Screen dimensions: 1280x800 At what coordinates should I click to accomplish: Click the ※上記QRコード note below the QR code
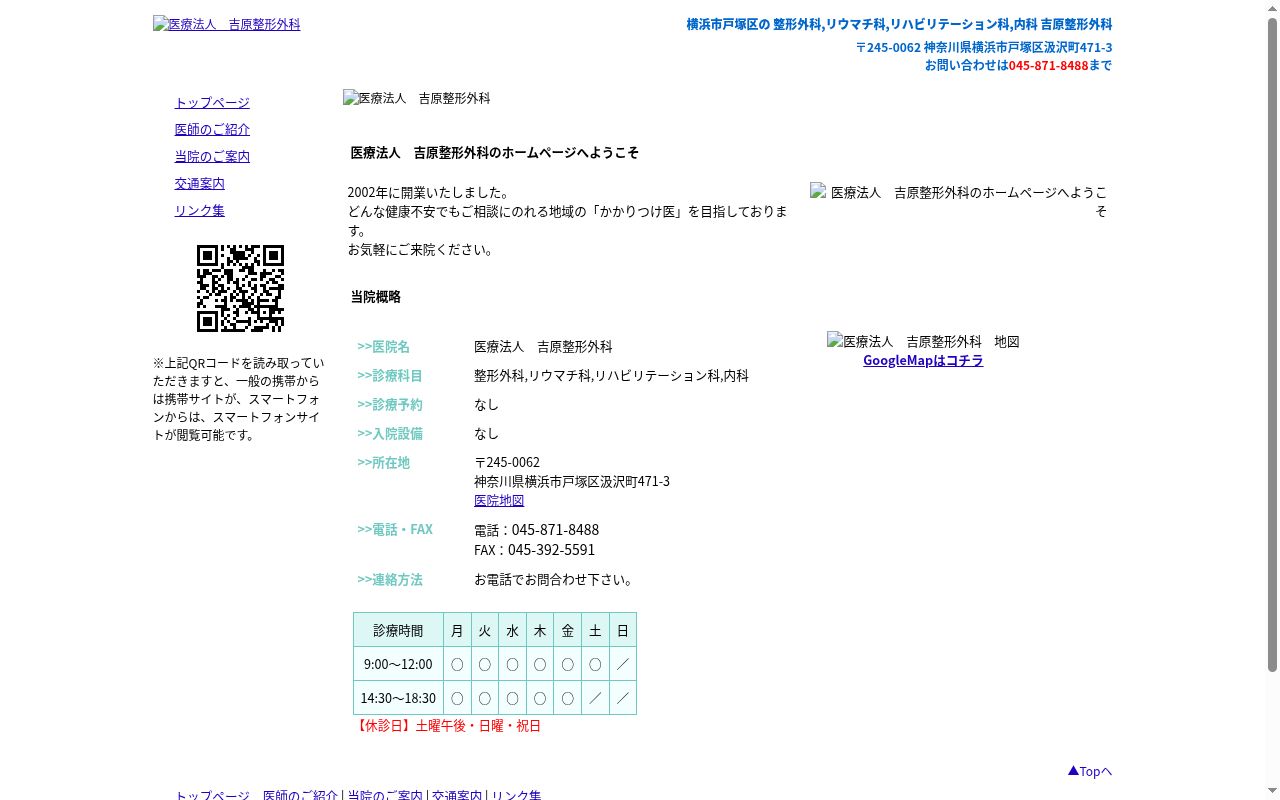point(239,399)
